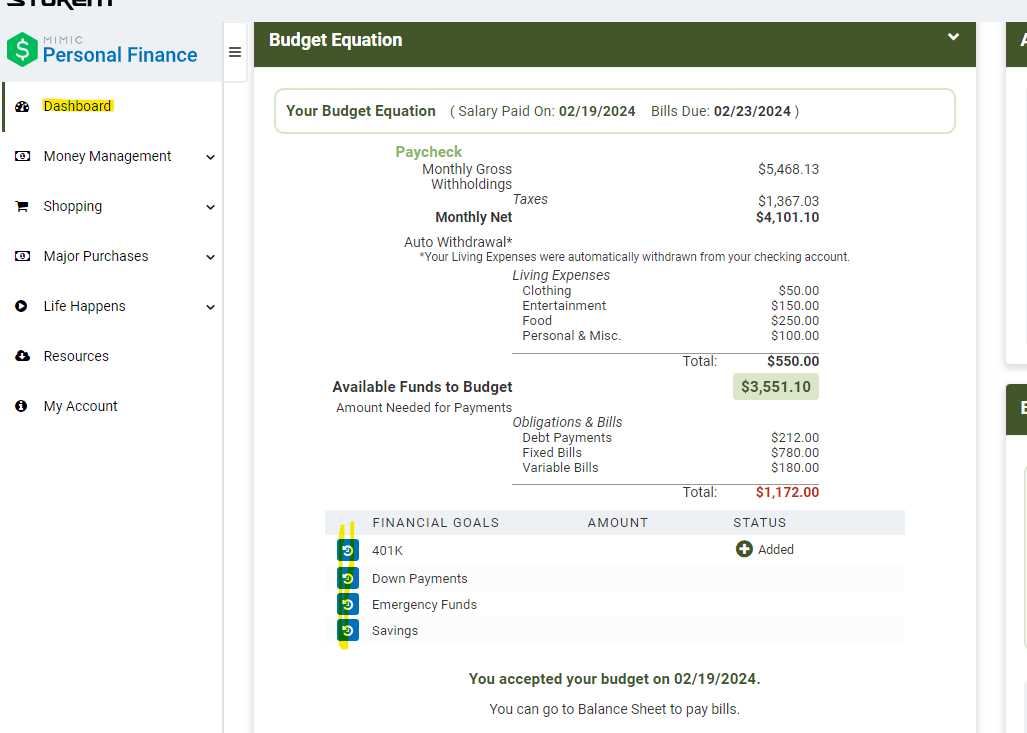This screenshot has height=733, width=1027.
Task: Collapse the Budget Equation panel chevron
Action: (x=954, y=37)
